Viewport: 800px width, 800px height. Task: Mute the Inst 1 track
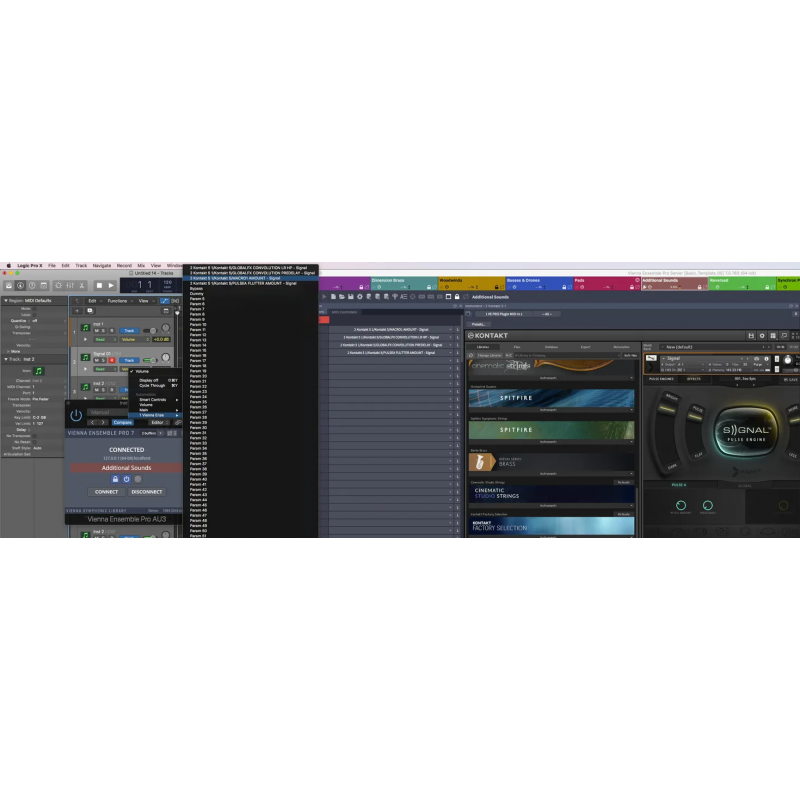pyautogui.click(x=97, y=330)
